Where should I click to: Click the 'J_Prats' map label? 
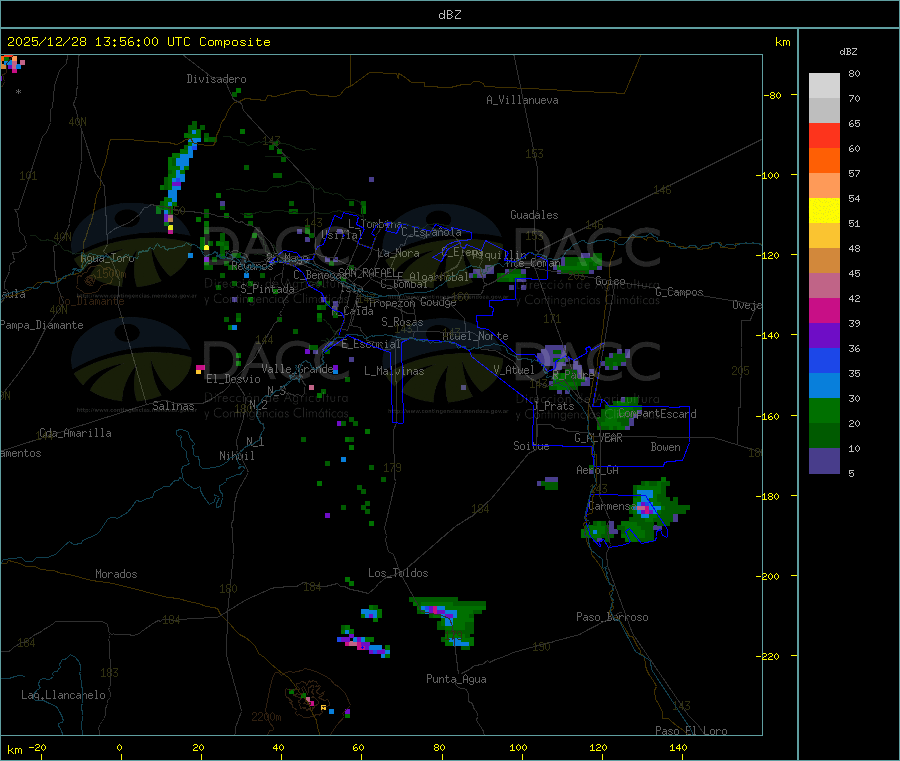(x=553, y=406)
